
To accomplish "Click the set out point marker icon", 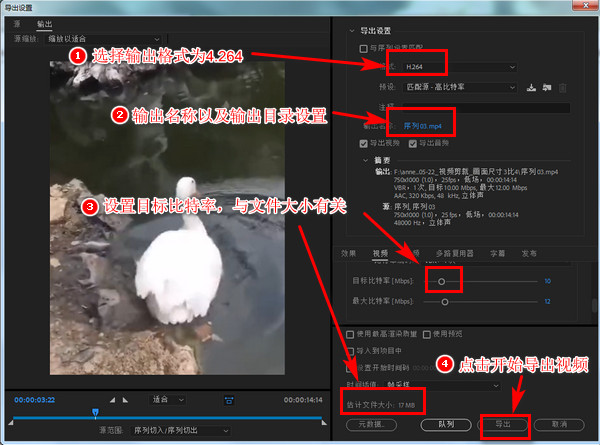I will (125, 400).
